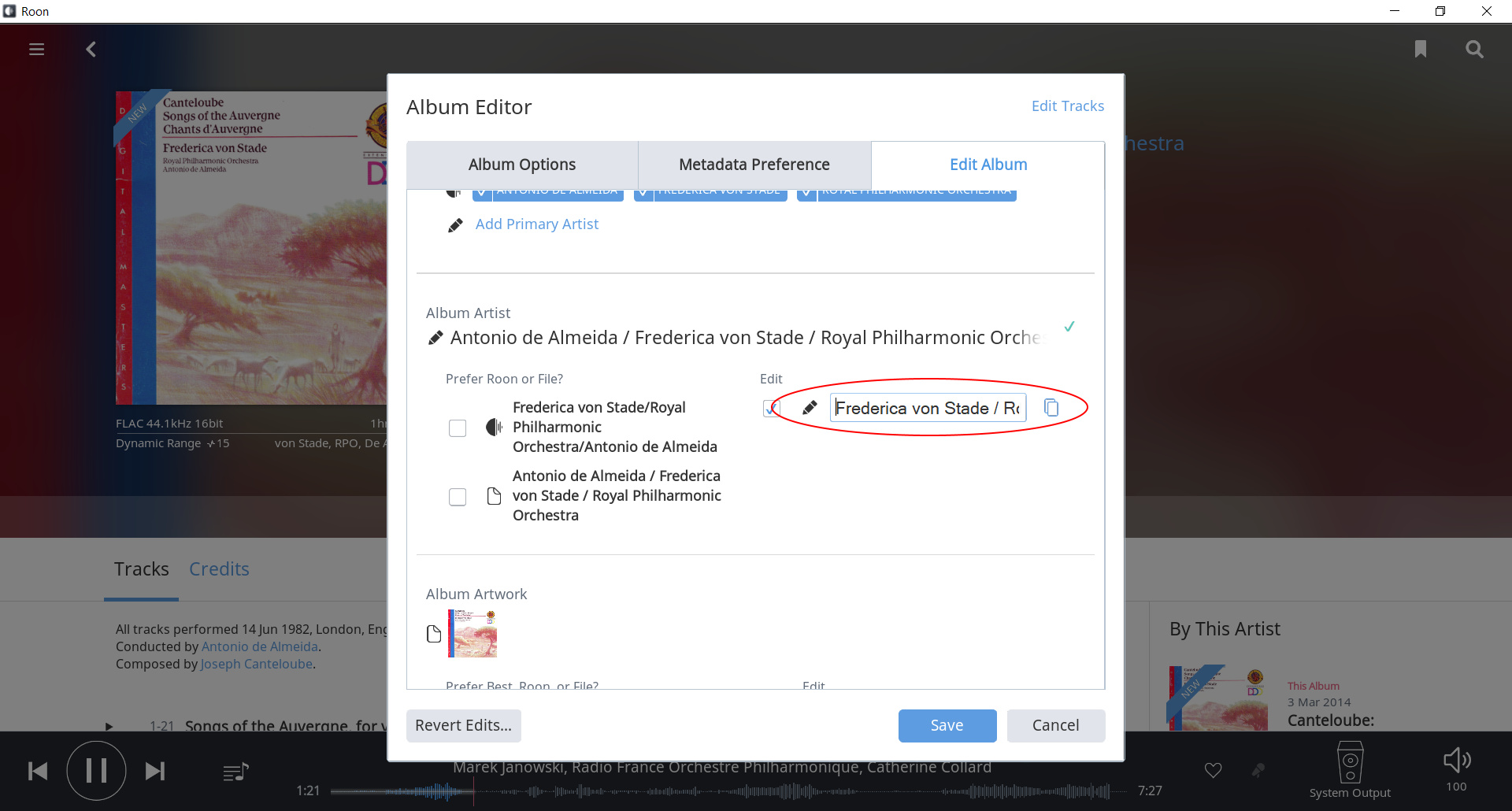Open the Credits tab on album page
This screenshot has width=1512, height=811.
tap(219, 569)
